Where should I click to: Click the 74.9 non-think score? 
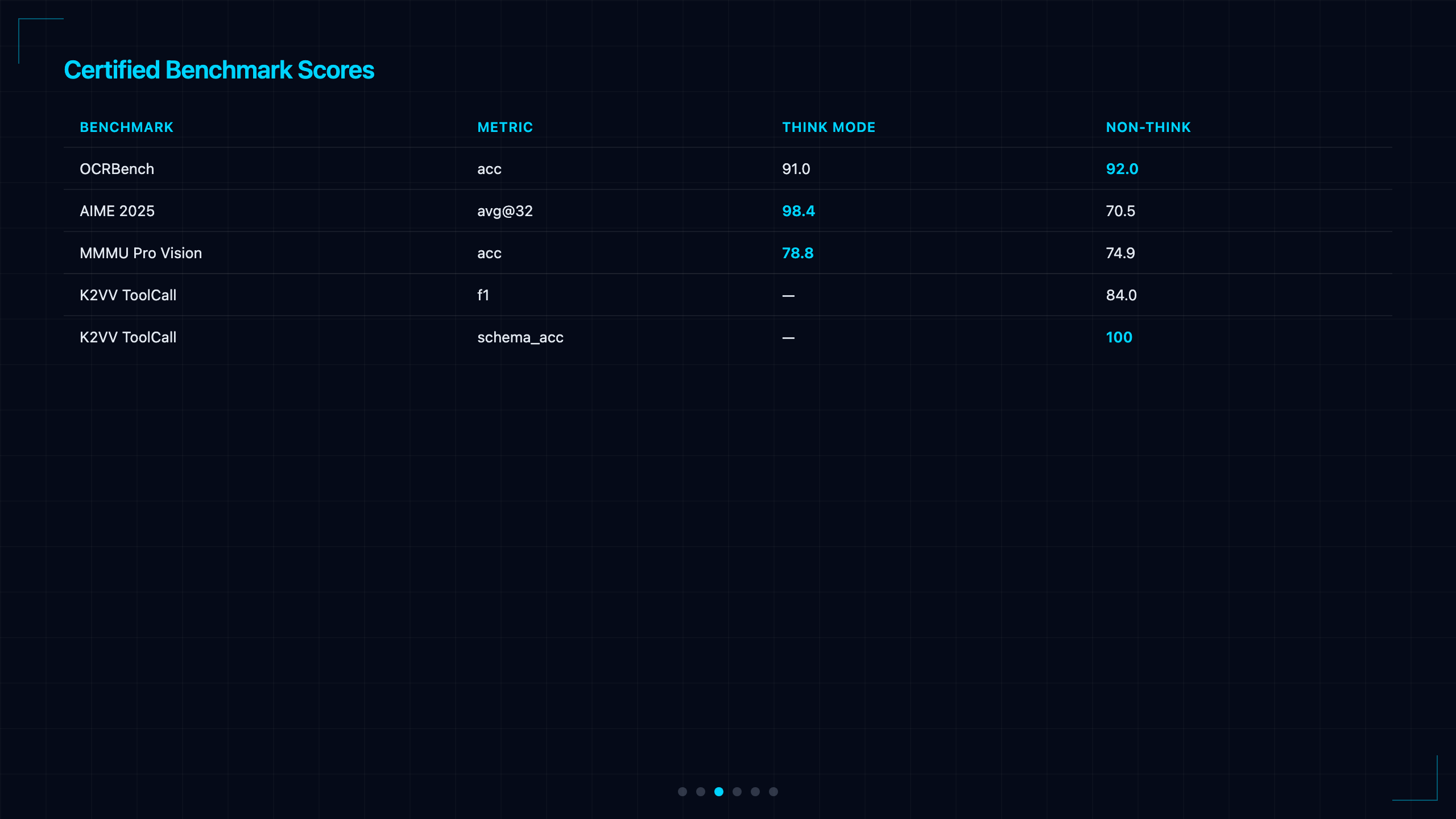(1120, 253)
